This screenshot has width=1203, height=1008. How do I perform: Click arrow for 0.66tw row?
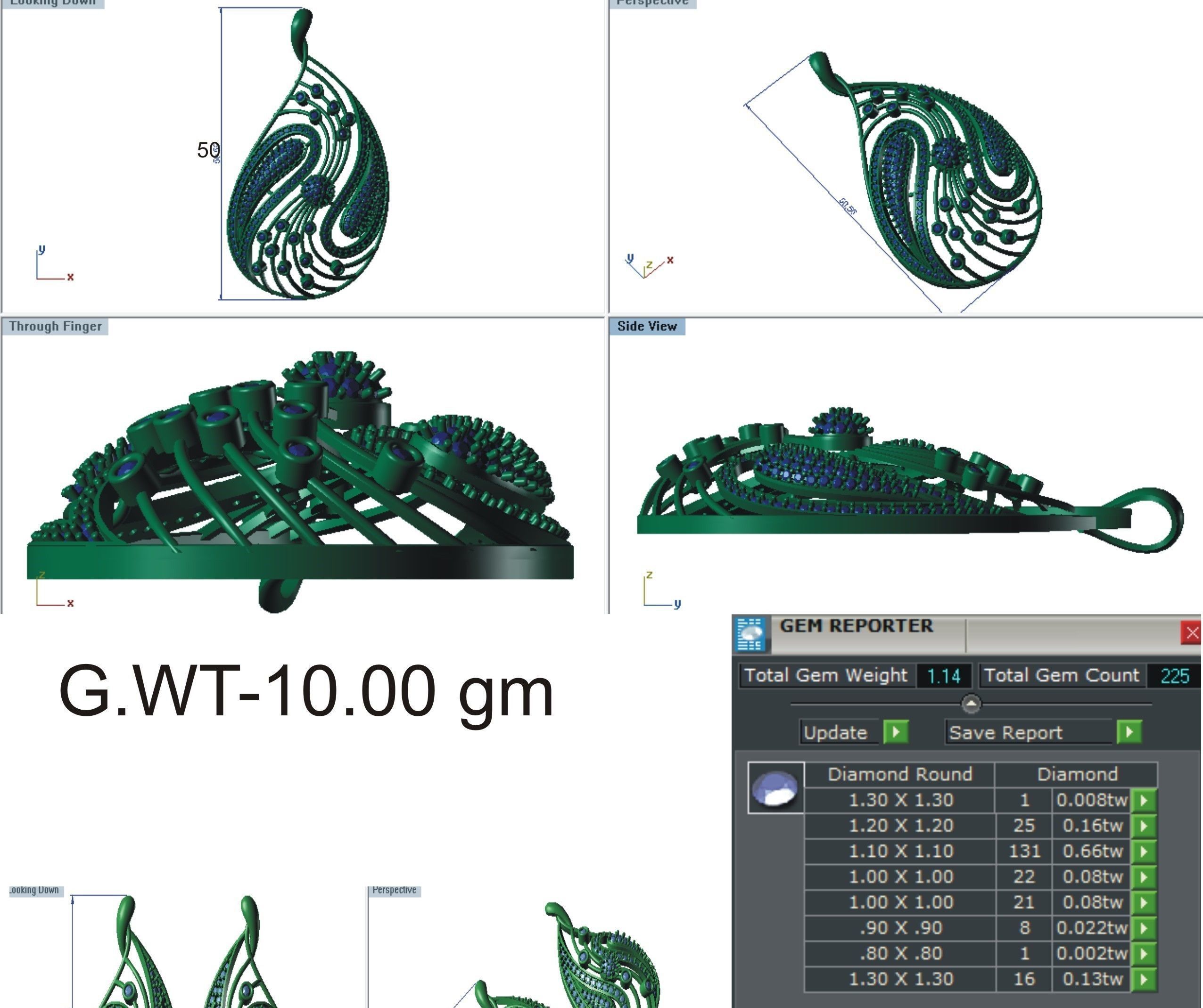1144,852
